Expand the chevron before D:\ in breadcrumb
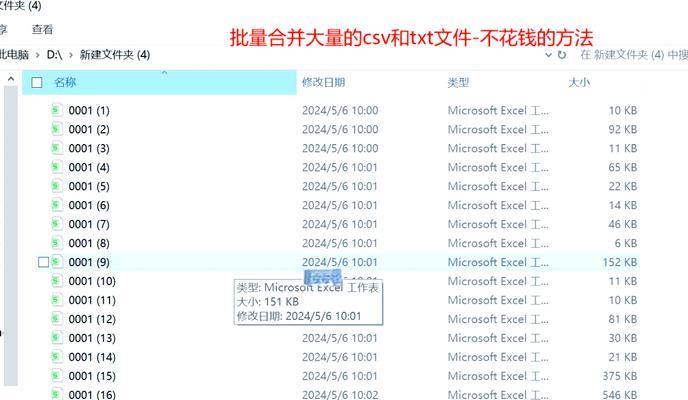The width and height of the screenshot is (688, 400). tap(37, 55)
